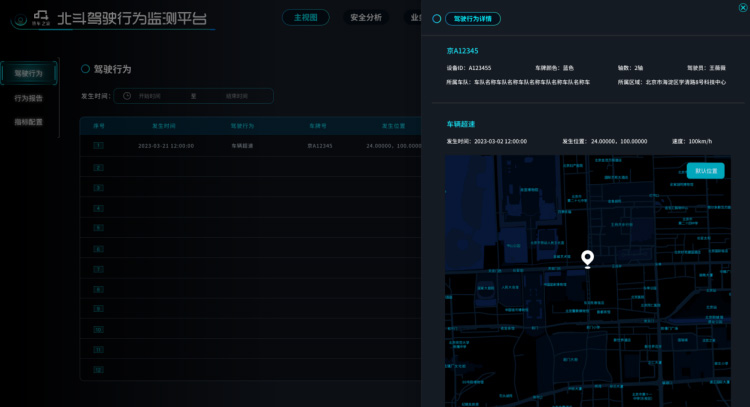The height and width of the screenshot is (407, 750).
Task: Open the 安全分析 tab
Action: (366, 17)
